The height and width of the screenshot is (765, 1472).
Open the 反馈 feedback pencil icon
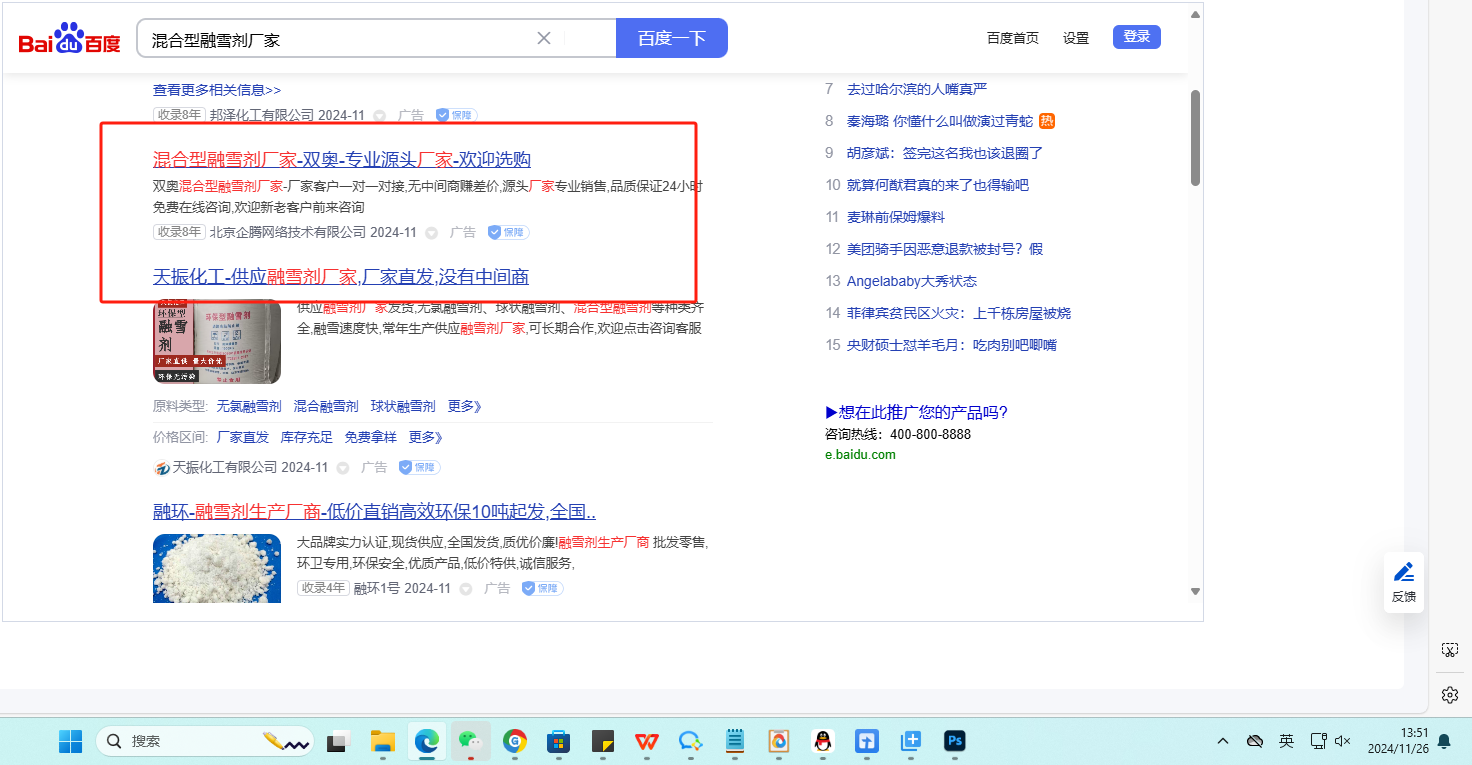tap(1404, 573)
